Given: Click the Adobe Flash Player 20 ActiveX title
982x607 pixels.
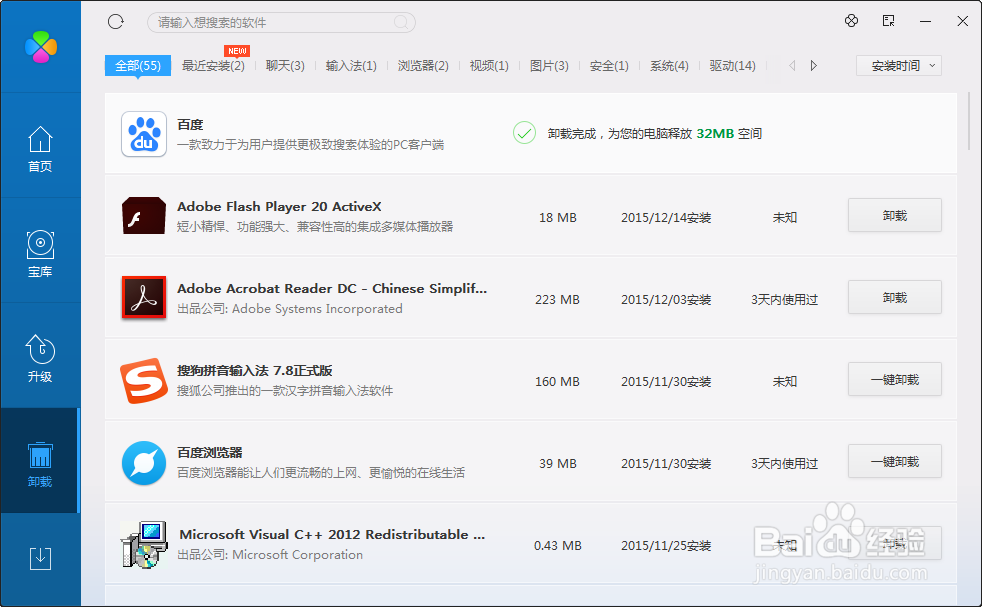Looking at the screenshot, I should click(279, 207).
